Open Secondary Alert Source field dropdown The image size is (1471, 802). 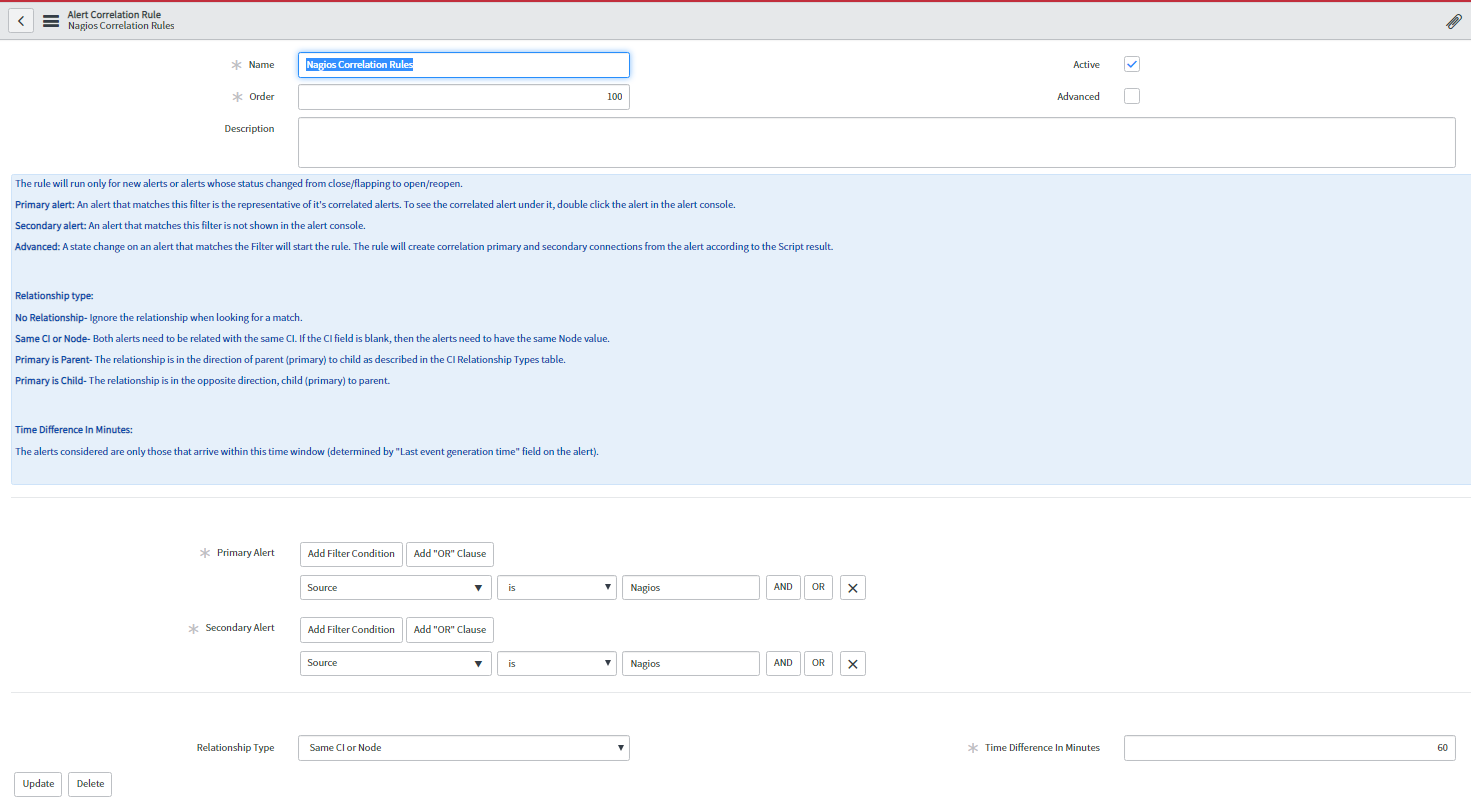[x=396, y=664]
